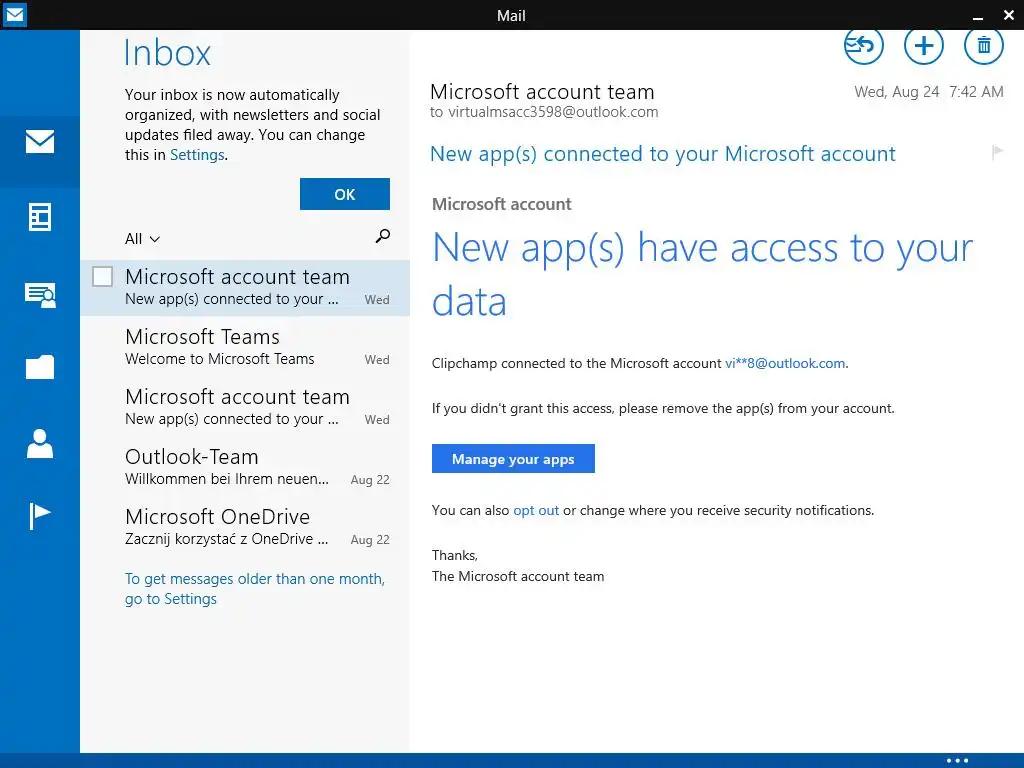Click the date 'Wed, Aug 24 7:42 AM'
The height and width of the screenshot is (768, 1024).
pos(929,92)
